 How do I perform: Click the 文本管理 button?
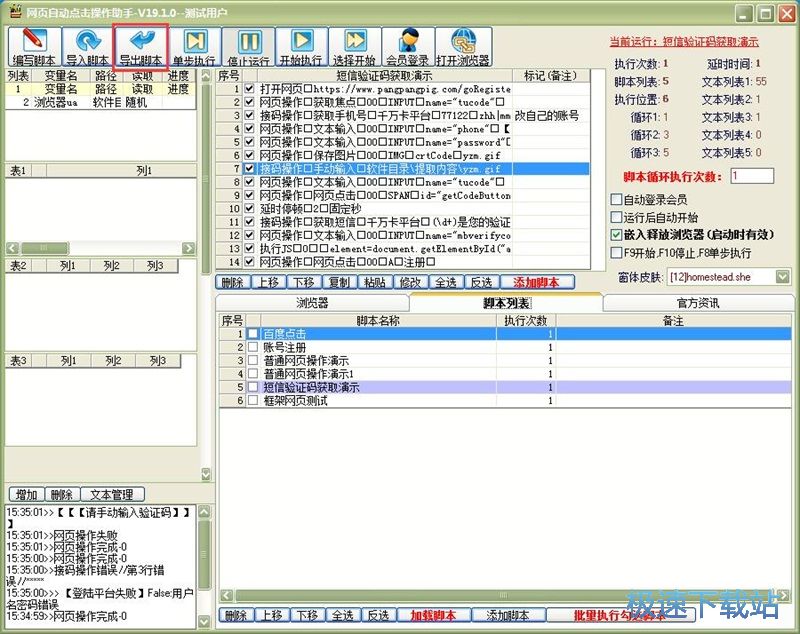click(x=112, y=494)
